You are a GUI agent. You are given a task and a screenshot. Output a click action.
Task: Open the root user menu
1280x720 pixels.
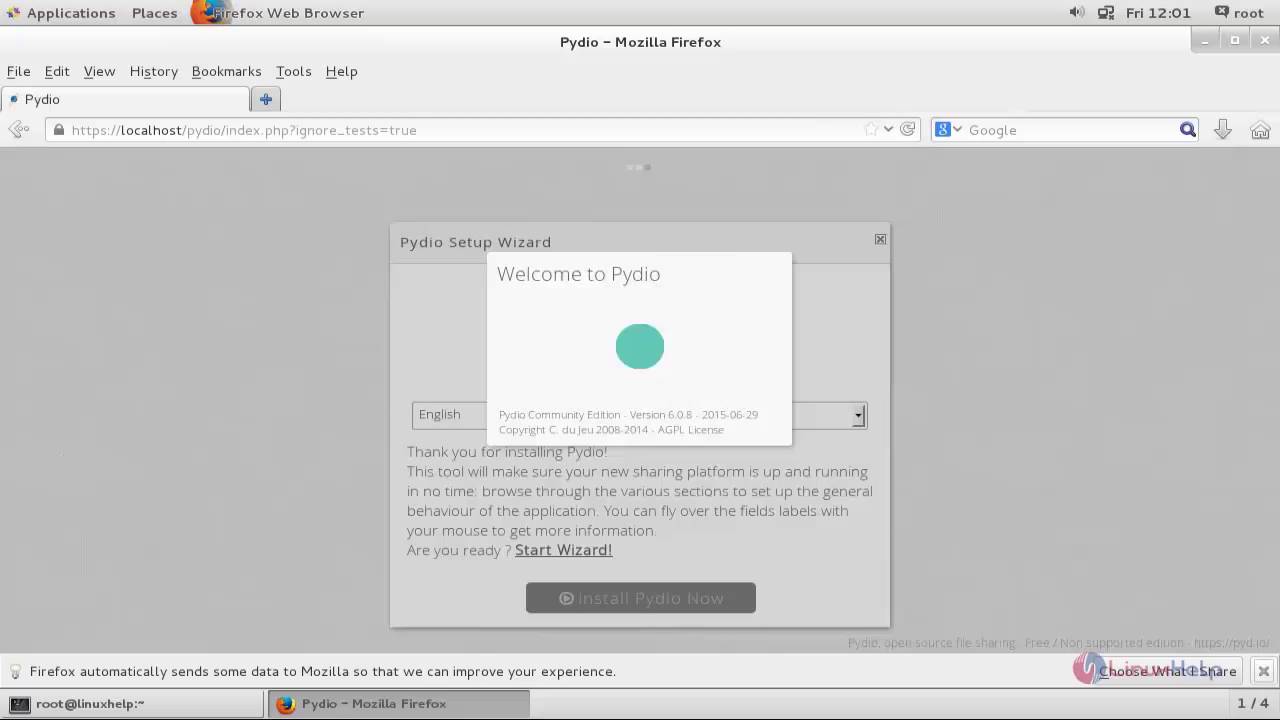tap(1239, 13)
